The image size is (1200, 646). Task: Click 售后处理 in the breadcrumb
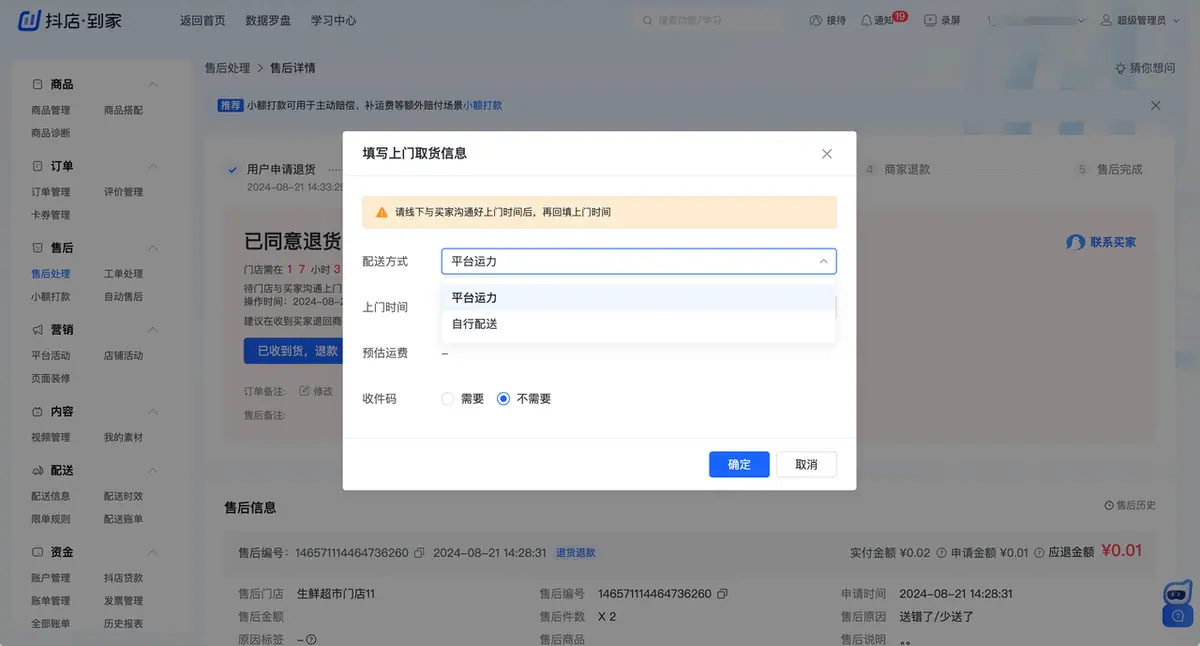tap(227, 68)
